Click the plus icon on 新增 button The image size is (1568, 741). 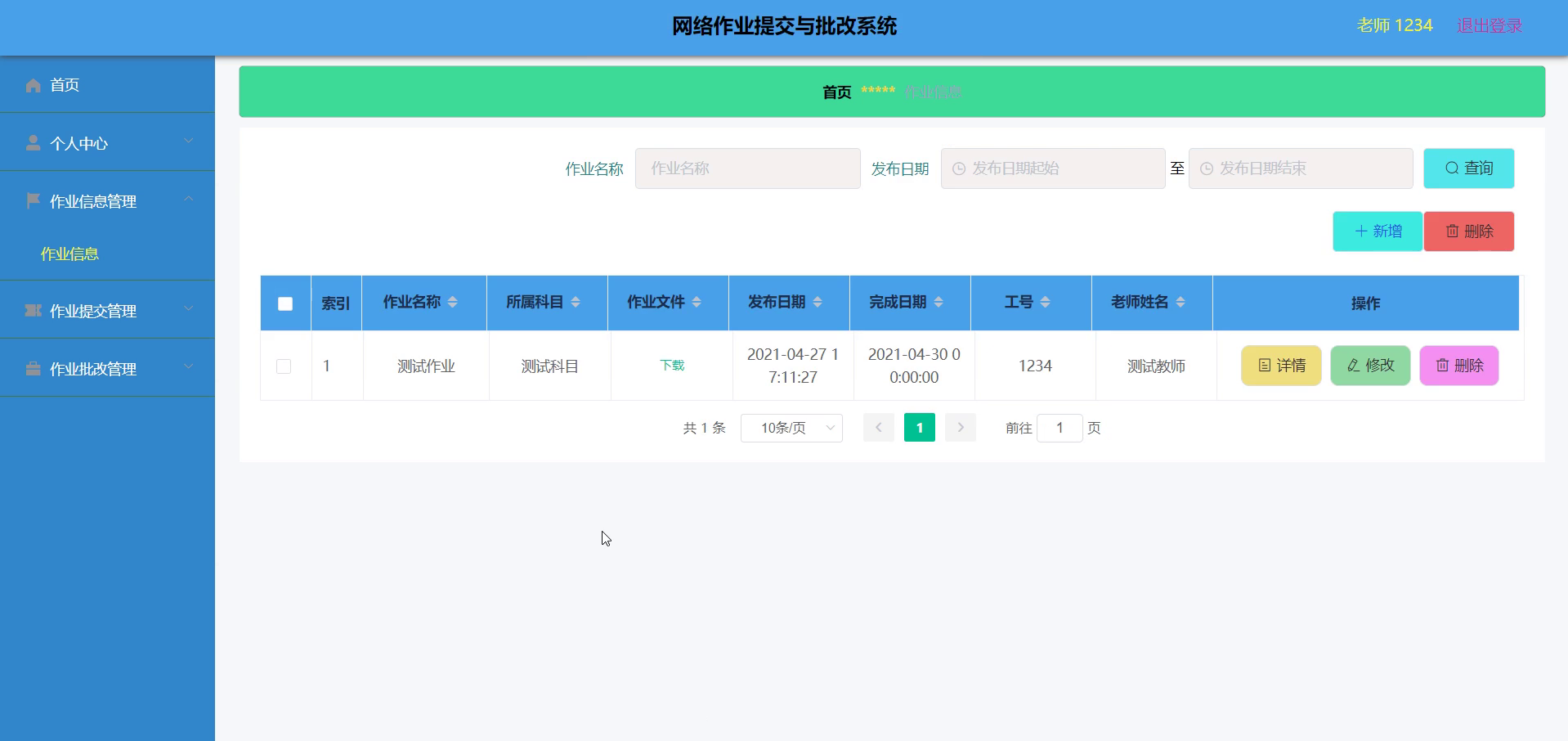click(x=1361, y=231)
